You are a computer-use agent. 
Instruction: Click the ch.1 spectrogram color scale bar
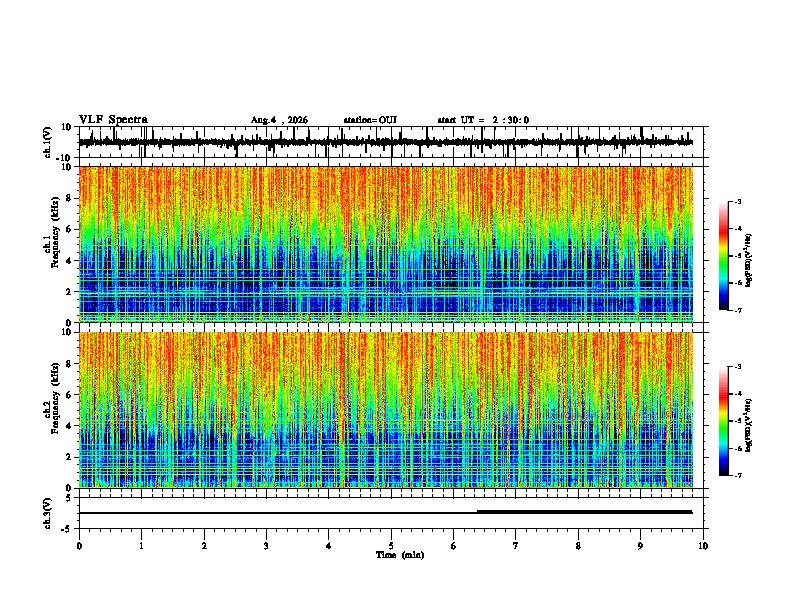click(x=724, y=256)
